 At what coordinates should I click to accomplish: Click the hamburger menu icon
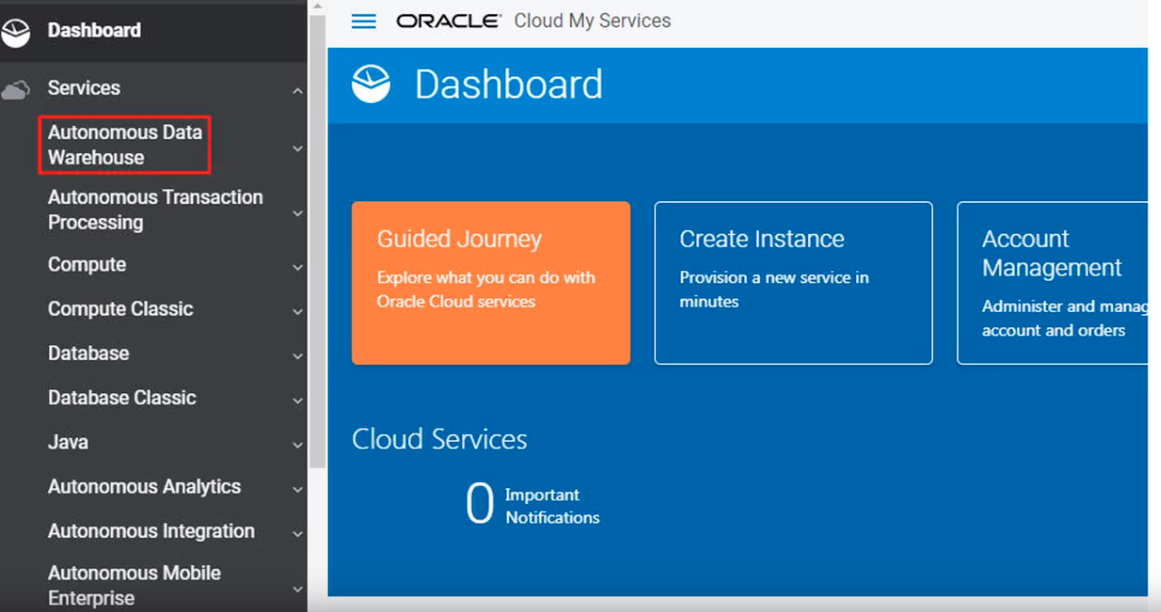point(364,21)
